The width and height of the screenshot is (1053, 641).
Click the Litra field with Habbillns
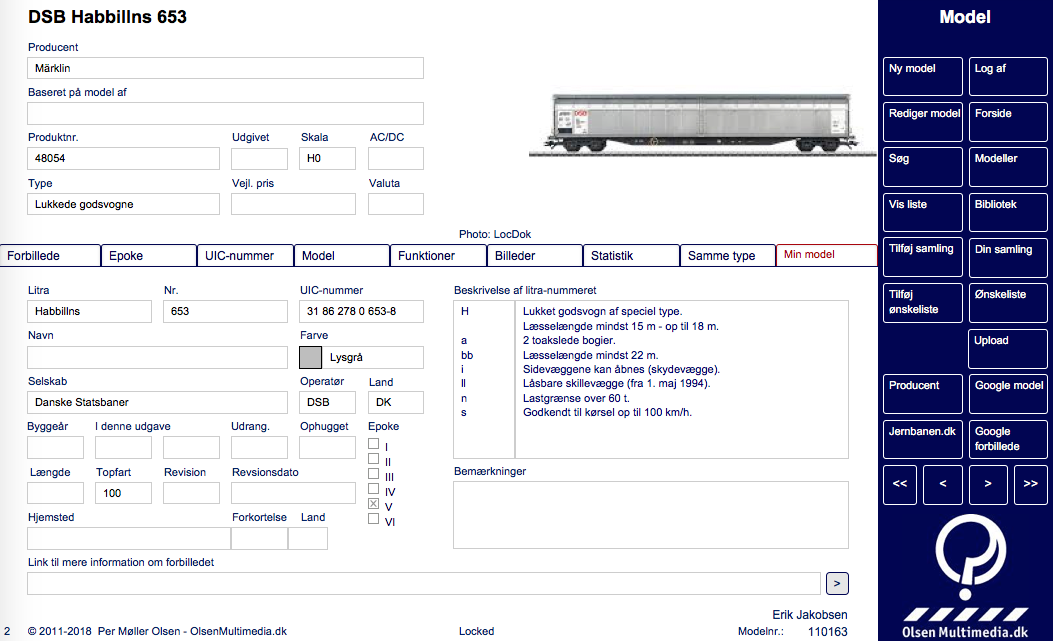pyautogui.click(x=89, y=312)
